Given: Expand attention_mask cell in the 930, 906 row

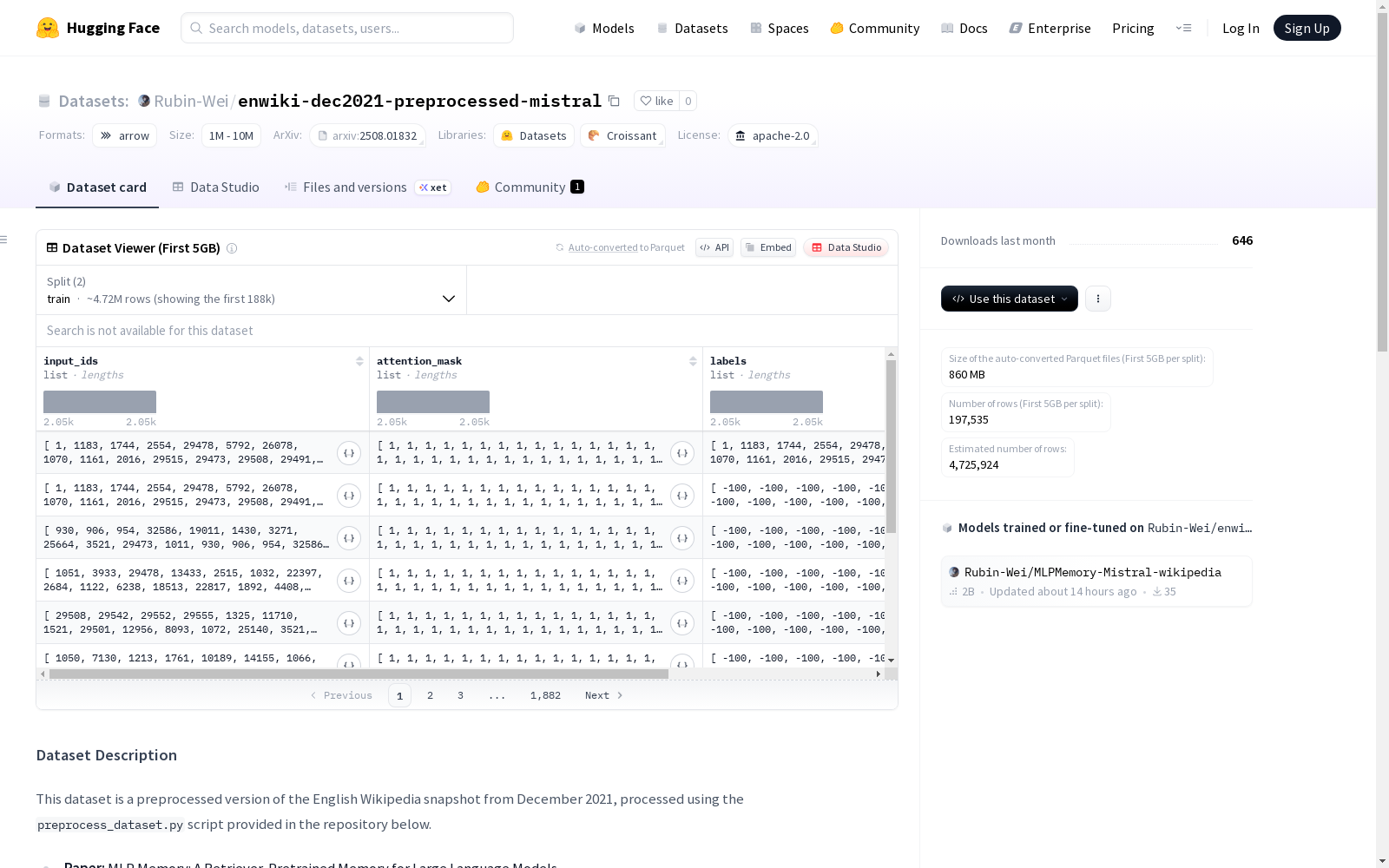Looking at the screenshot, I should tap(682, 538).
